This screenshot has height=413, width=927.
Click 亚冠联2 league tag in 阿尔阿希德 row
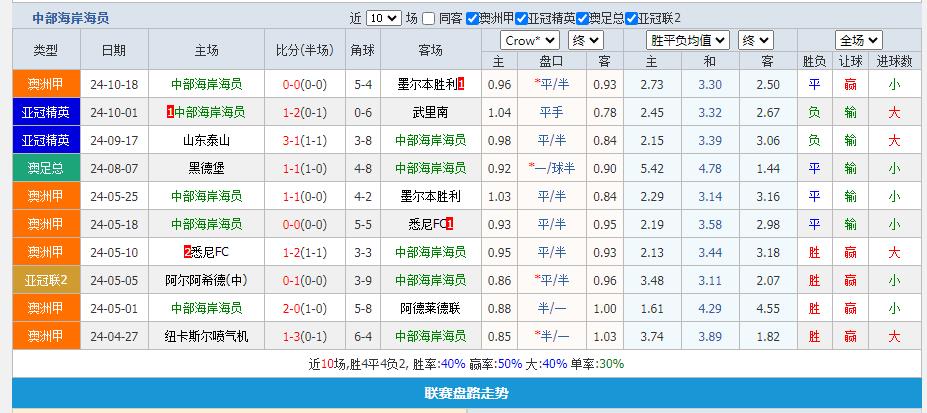pos(46,280)
